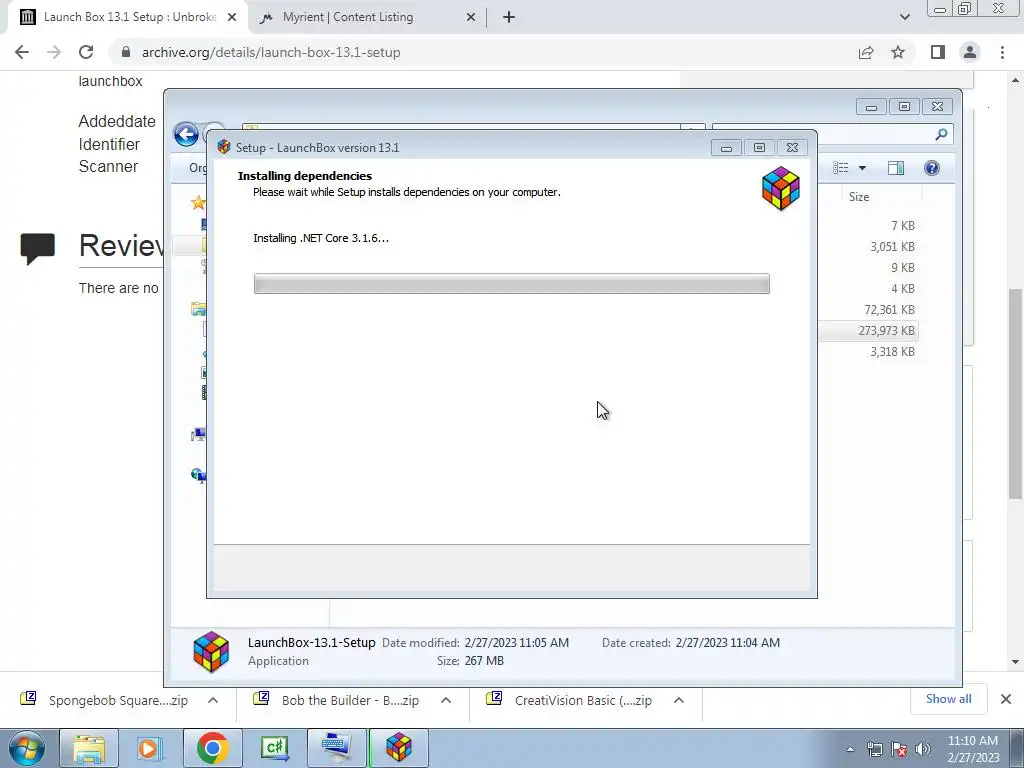The width and height of the screenshot is (1024, 768).
Task: Show hidden system tray icons arrow
Action: pos(850,750)
